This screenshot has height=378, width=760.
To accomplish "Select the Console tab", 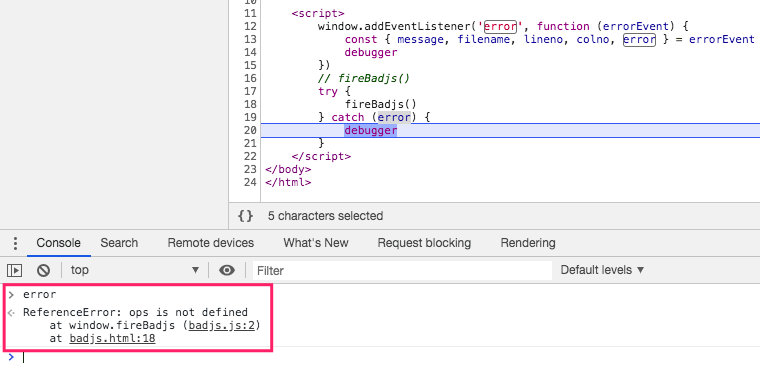I will 59,243.
